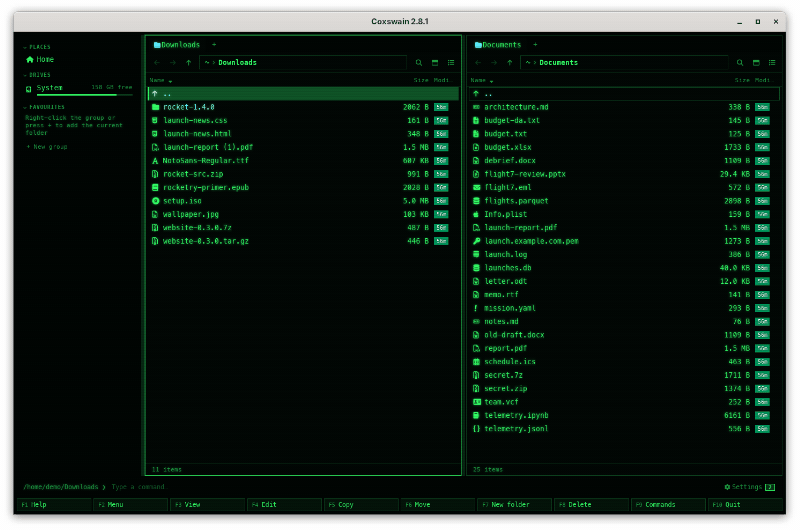The image size is (800, 530).
Task: Sort Documents pane by Modified column
Action: pos(763,81)
